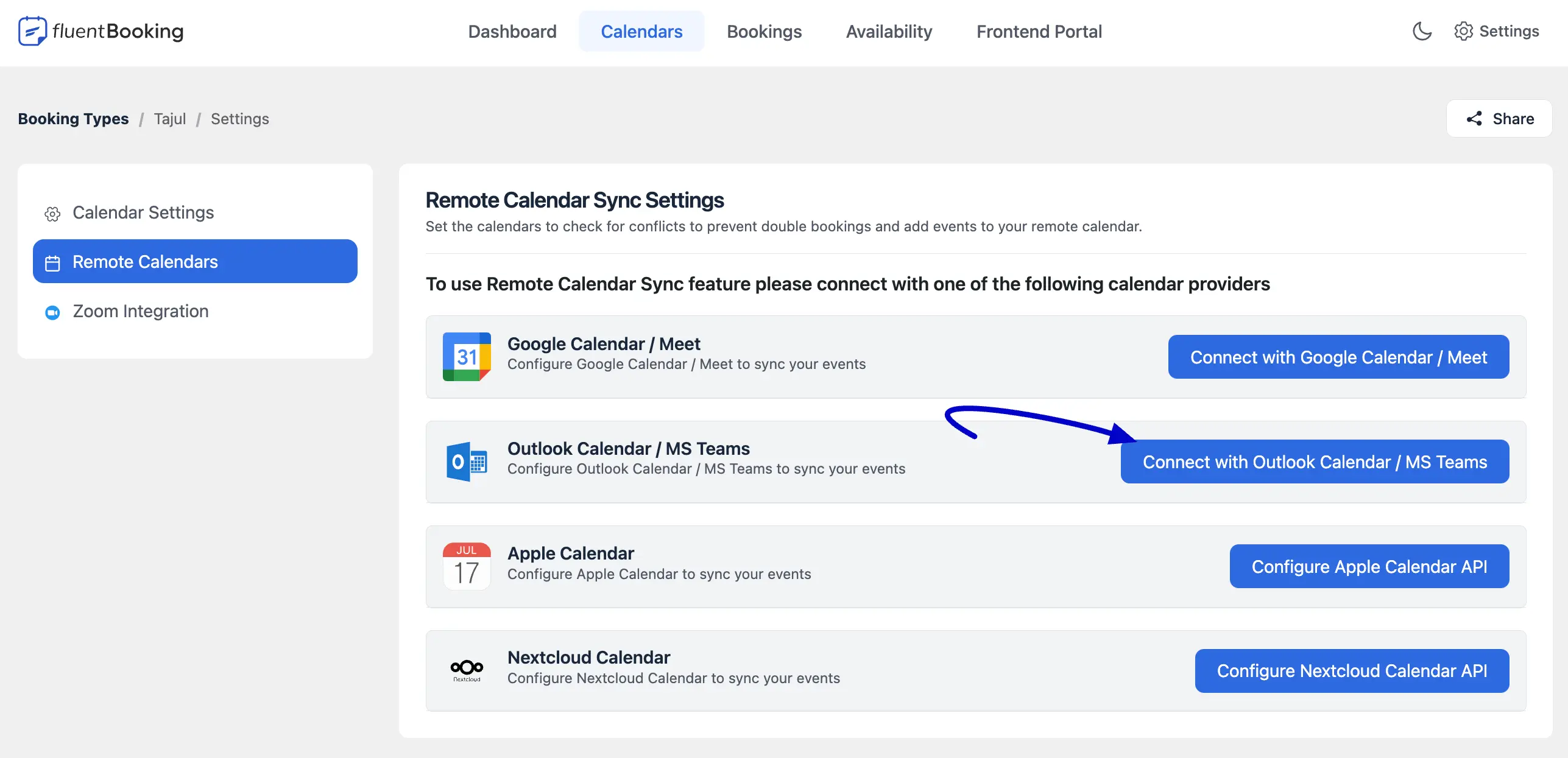Open the Dashboard tab
The image size is (1568, 758).
pyautogui.click(x=512, y=31)
